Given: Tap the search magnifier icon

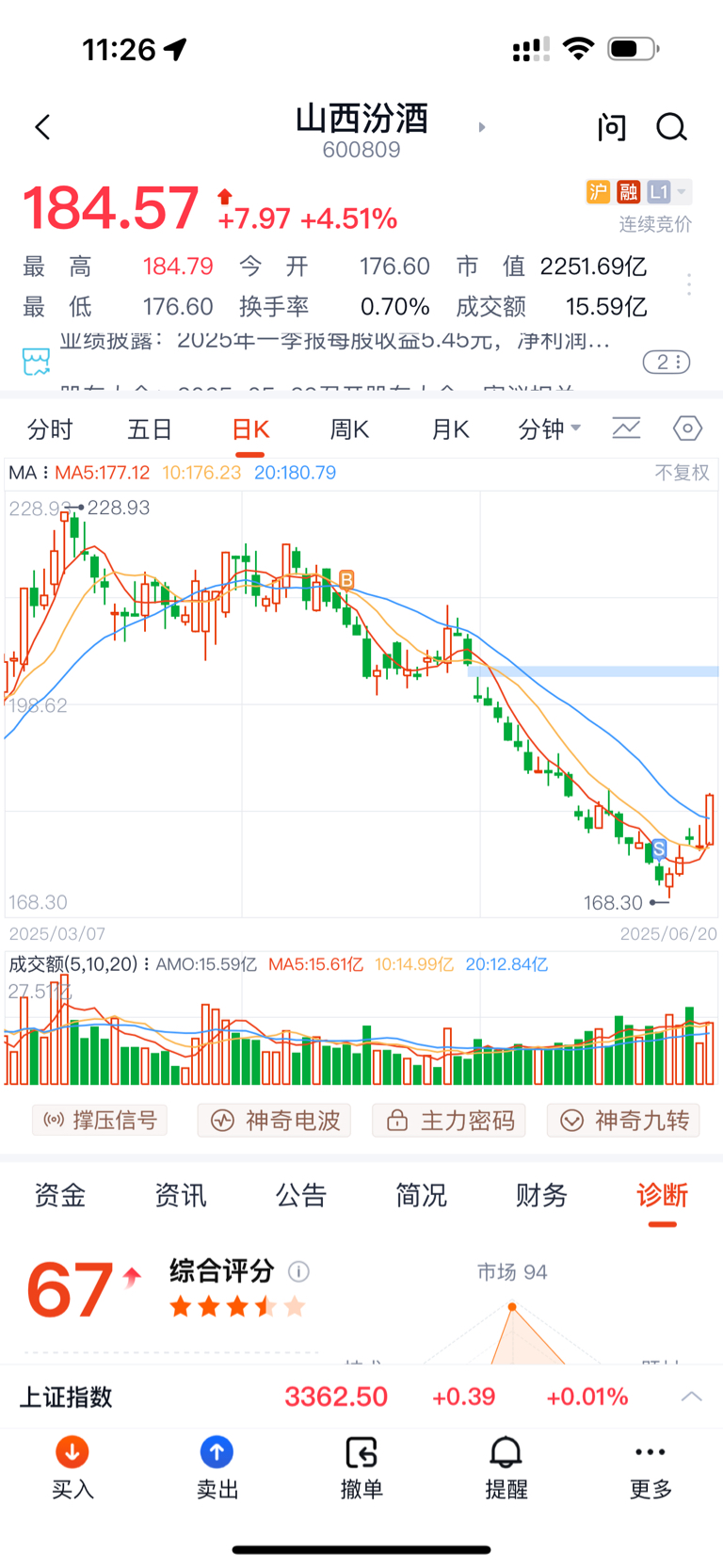Looking at the screenshot, I should [671, 127].
